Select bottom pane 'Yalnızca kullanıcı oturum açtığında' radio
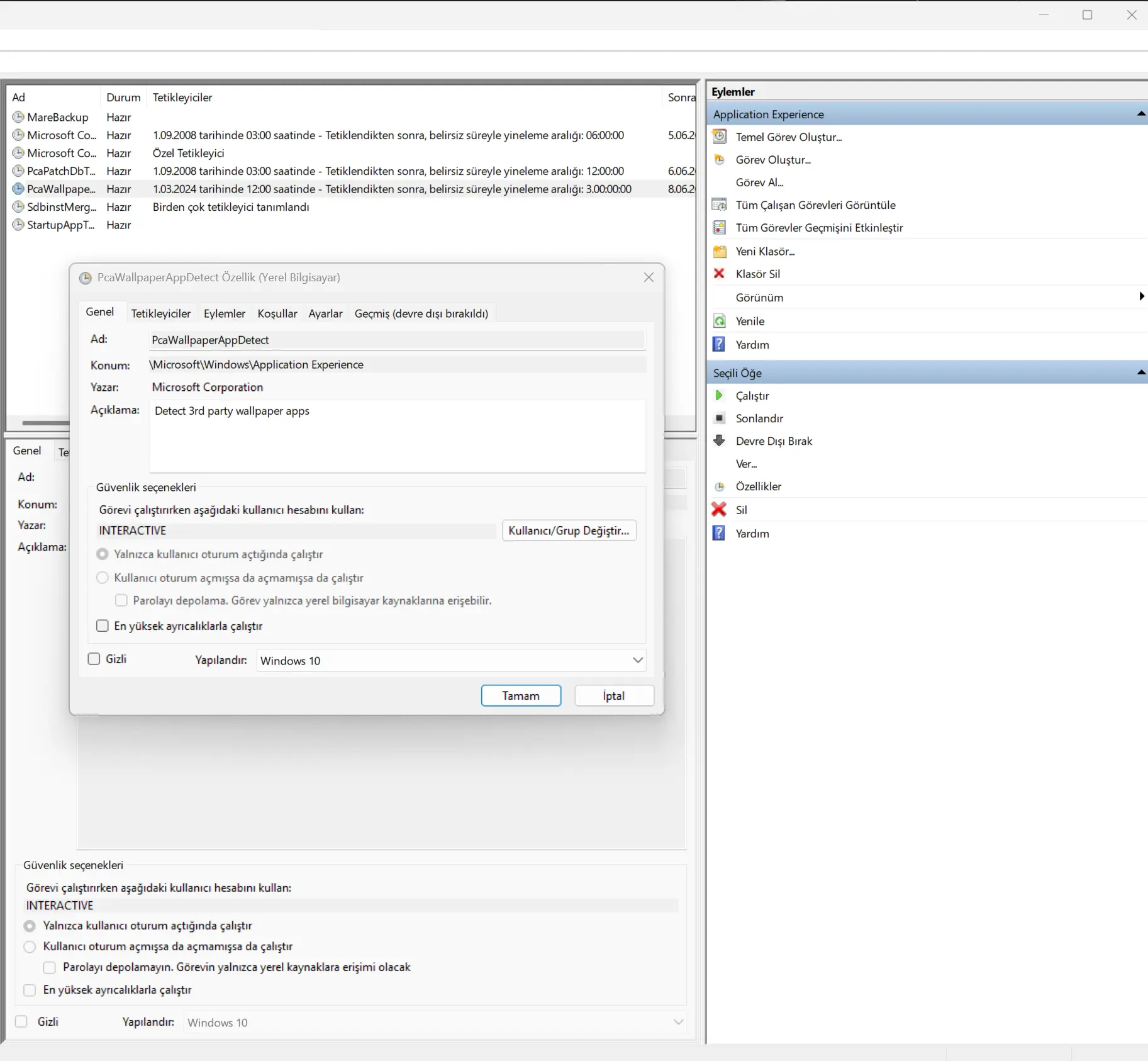The height and width of the screenshot is (1061, 1148). coord(30,926)
